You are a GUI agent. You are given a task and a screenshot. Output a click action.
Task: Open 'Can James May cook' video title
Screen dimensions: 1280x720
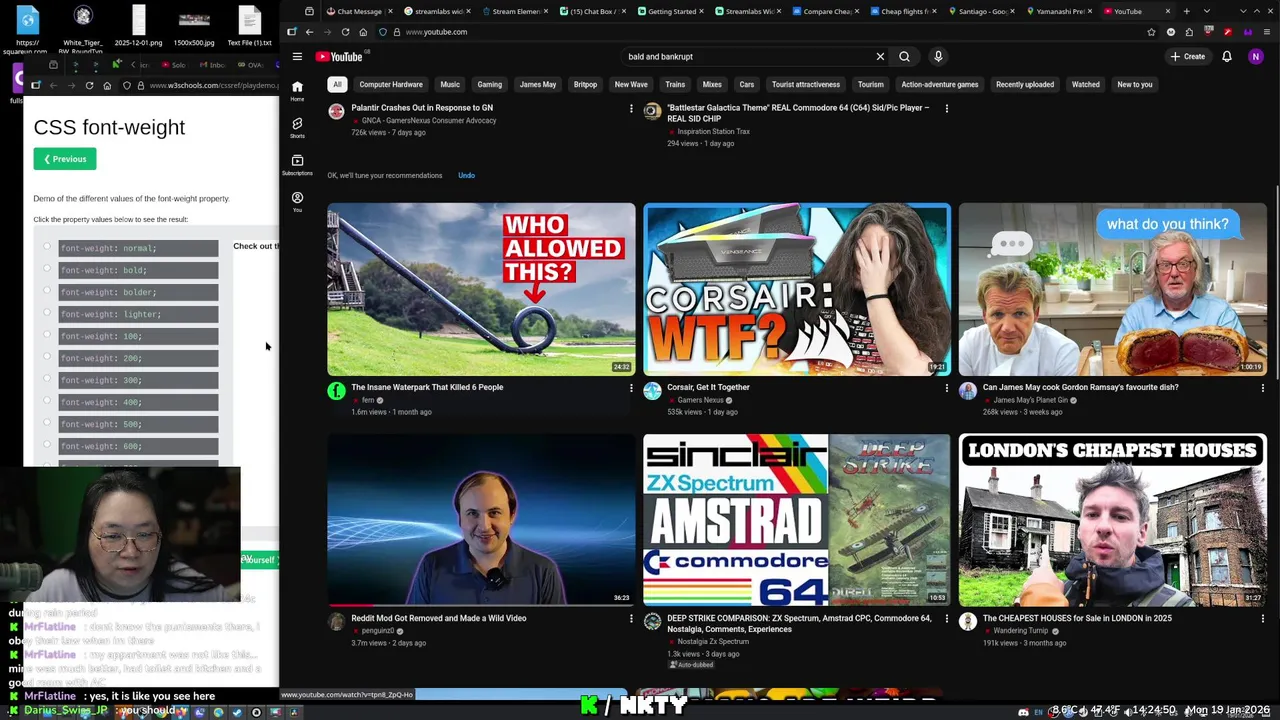[x=1081, y=387]
